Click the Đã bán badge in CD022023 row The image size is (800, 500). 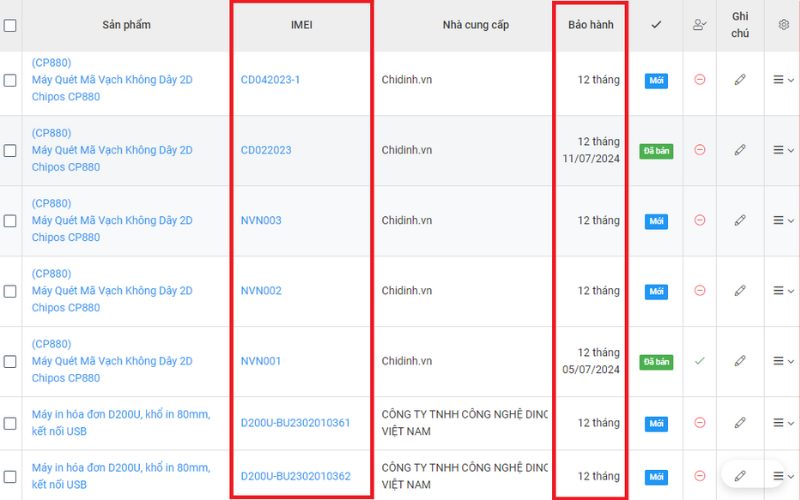656,151
